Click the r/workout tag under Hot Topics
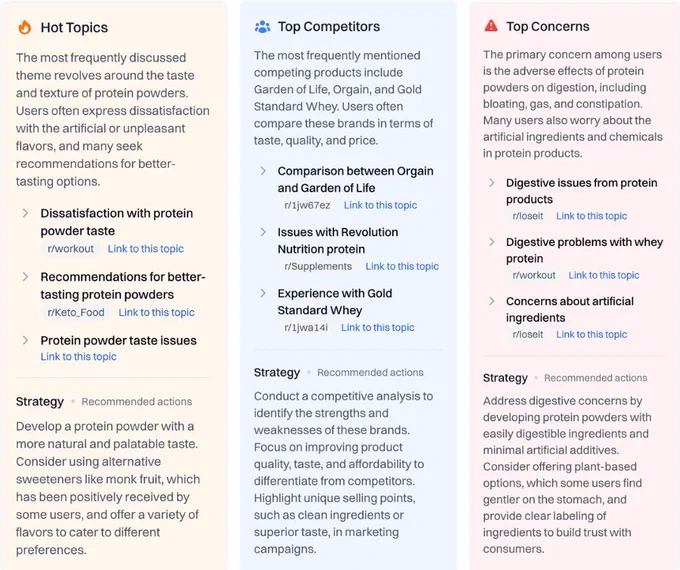Image resolution: width=680 pixels, height=570 pixels. (70, 249)
